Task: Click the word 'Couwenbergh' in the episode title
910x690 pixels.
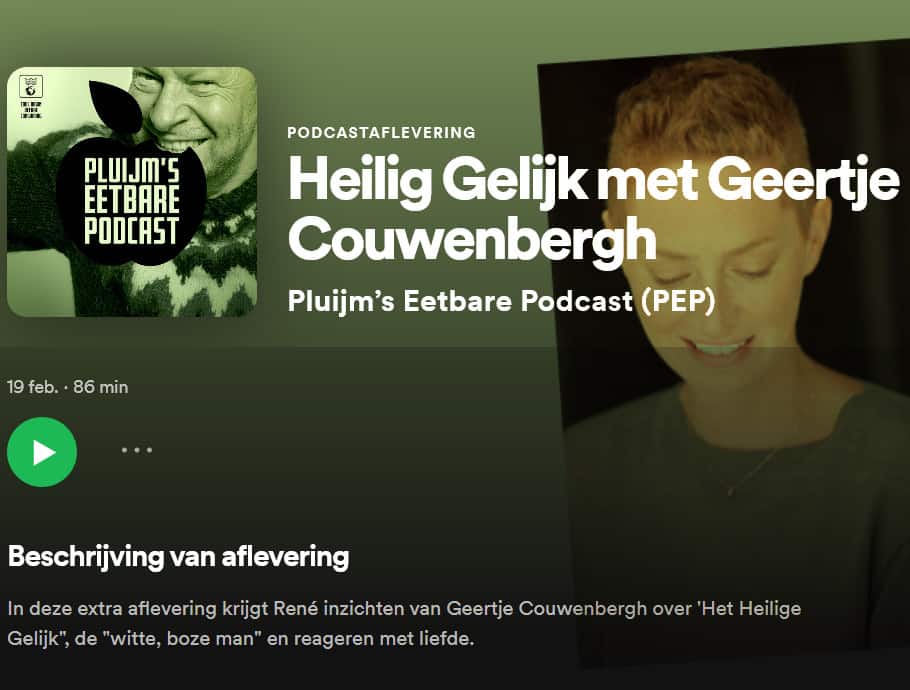Action: click(x=472, y=239)
